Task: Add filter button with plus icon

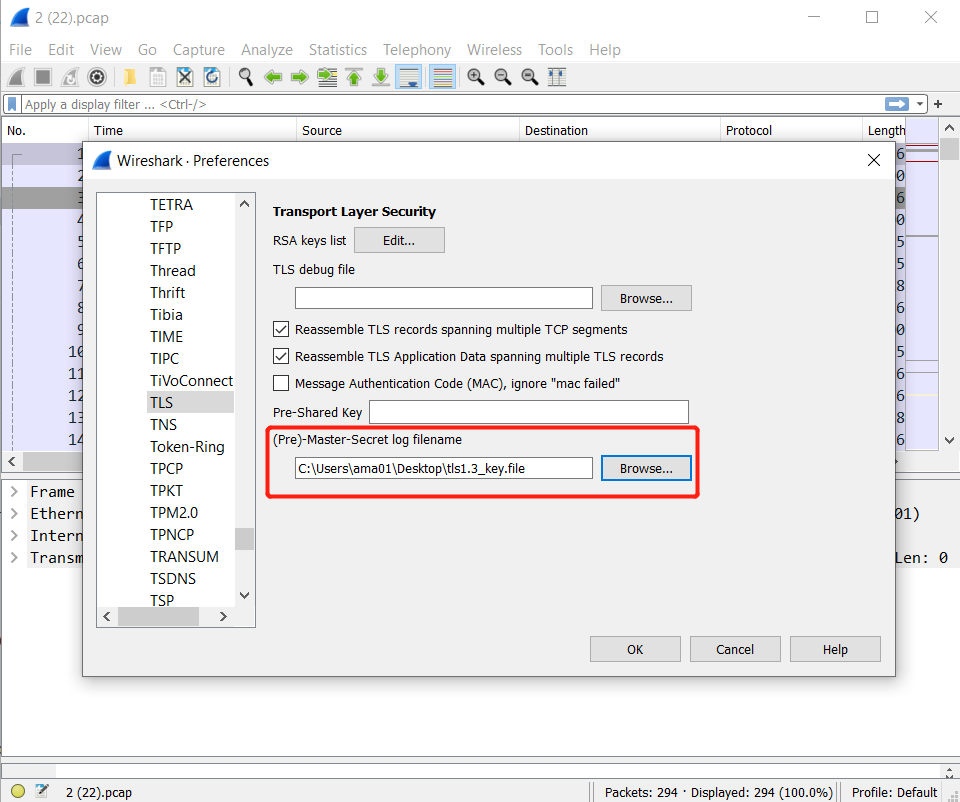Action: point(938,104)
